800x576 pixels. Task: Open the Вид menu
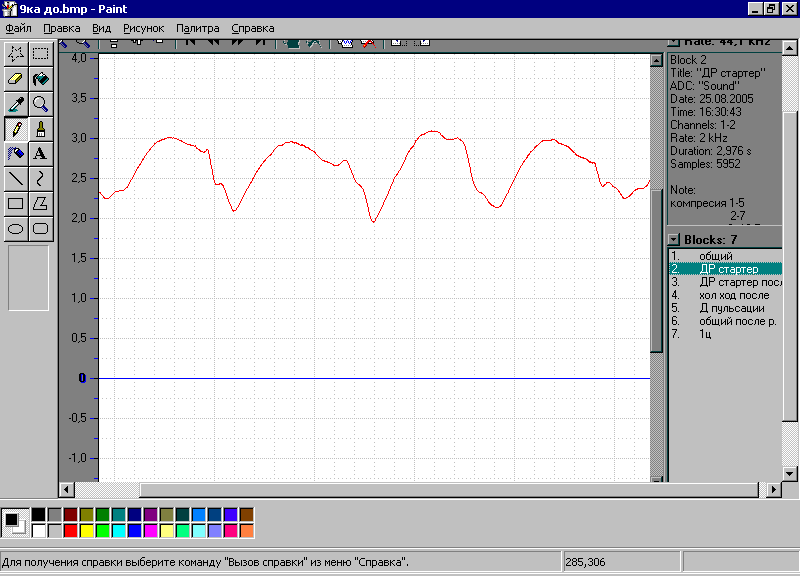pyautogui.click(x=102, y=29)
